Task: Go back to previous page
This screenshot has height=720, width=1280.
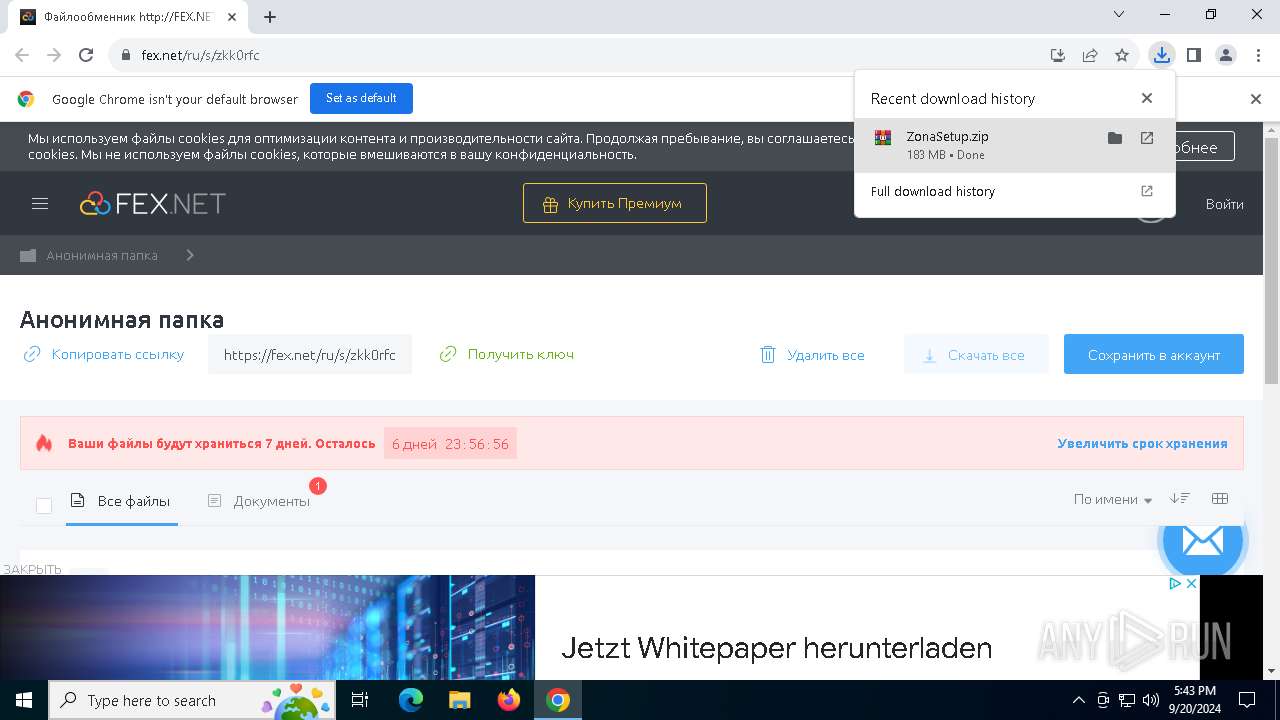Action: tap(22, 55)
